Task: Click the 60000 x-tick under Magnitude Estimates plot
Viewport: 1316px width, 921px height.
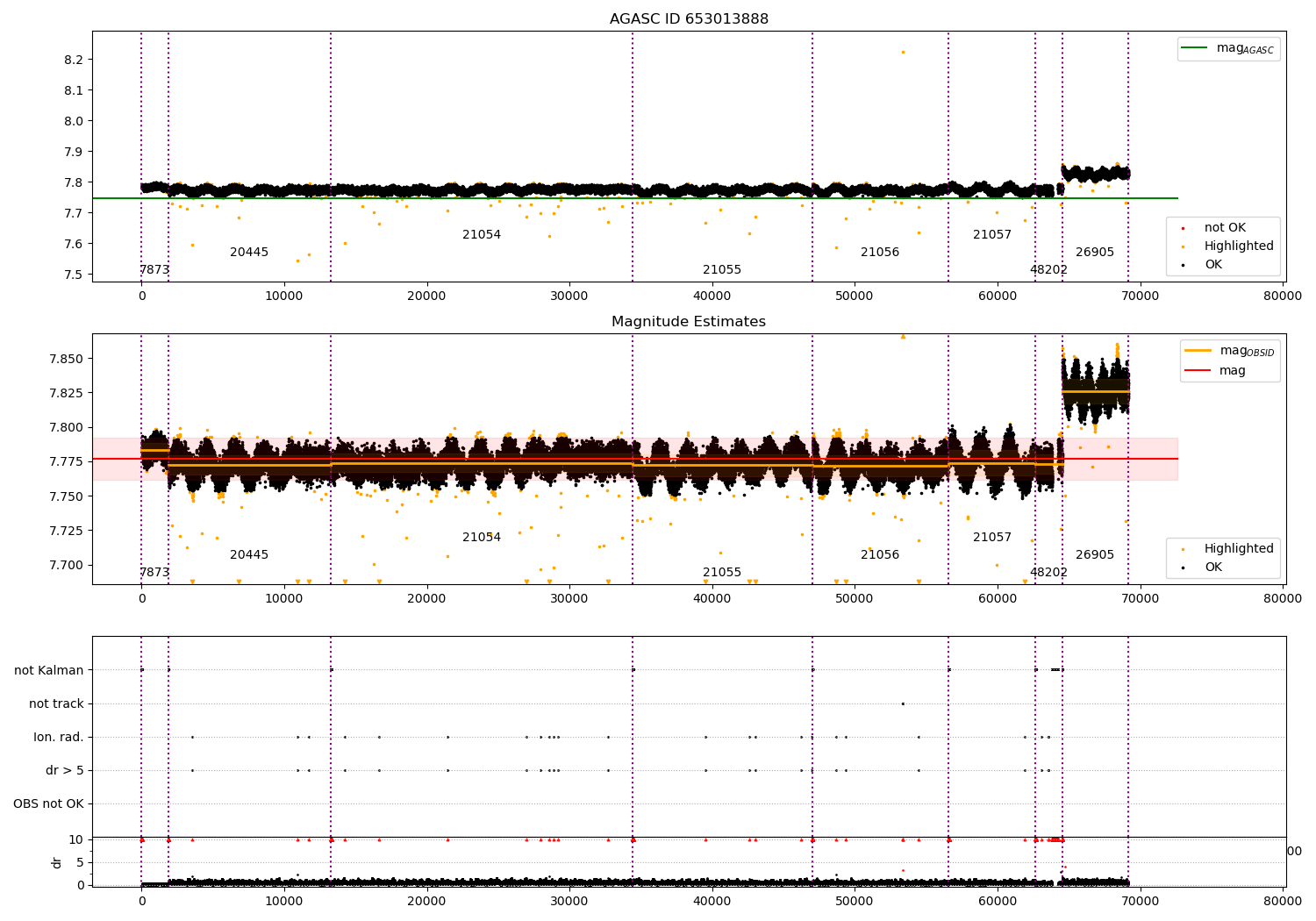Action: click(x=998, y=599)
